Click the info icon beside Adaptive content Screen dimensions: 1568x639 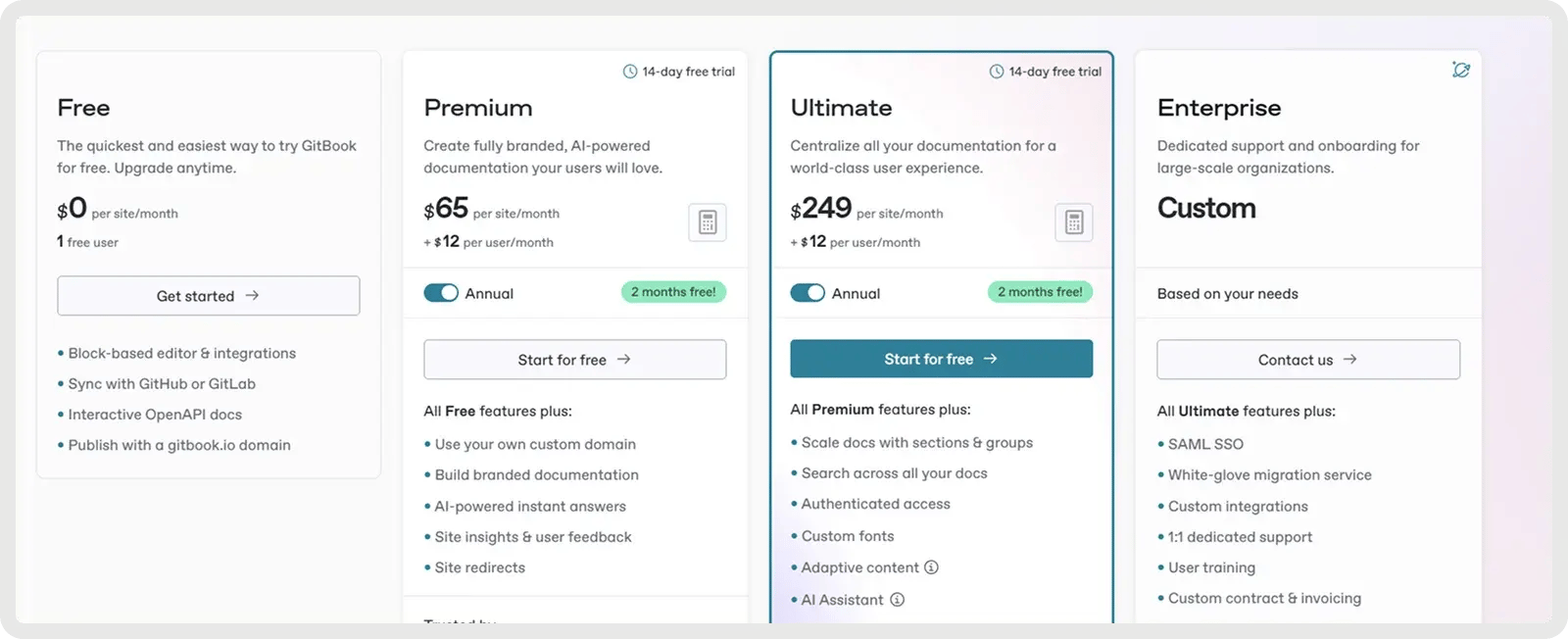[x=931, y=567]
